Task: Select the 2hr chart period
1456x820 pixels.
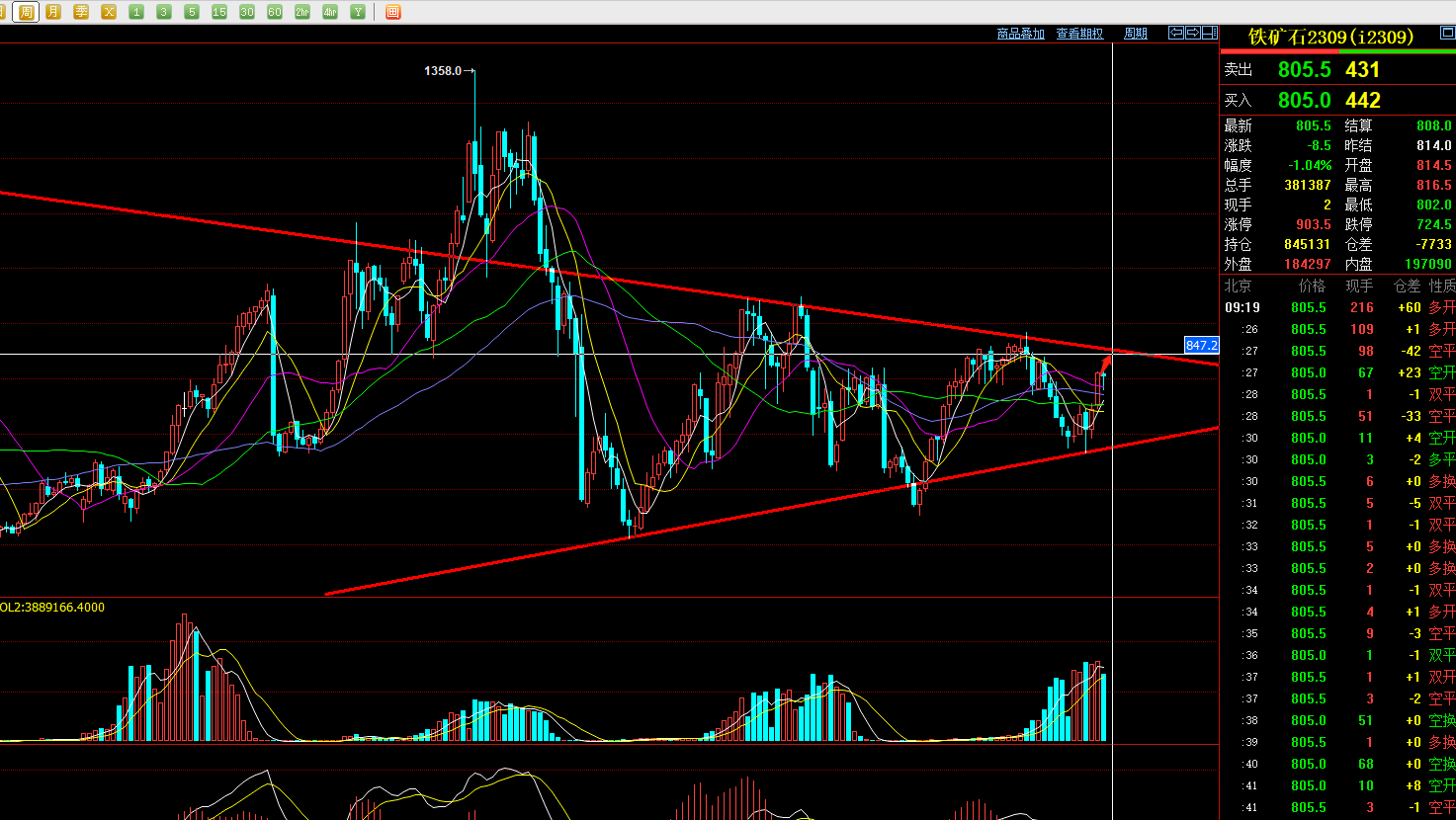Action: click(302, 12)
